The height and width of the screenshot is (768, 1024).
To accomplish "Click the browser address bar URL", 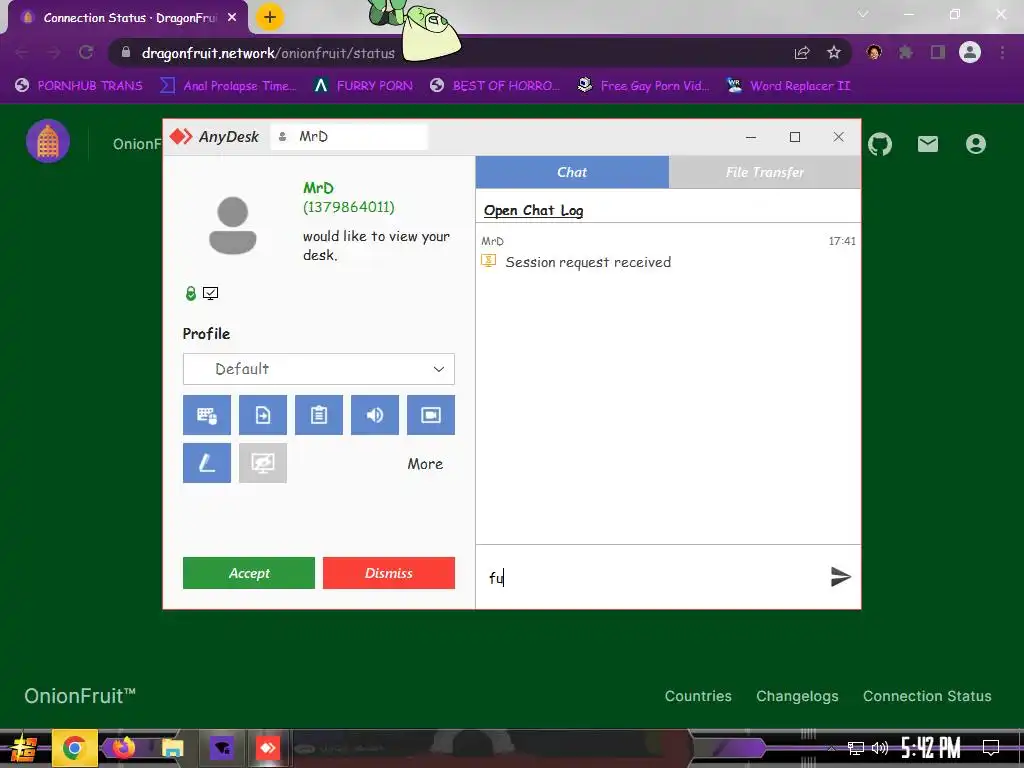I will (268, 53).
